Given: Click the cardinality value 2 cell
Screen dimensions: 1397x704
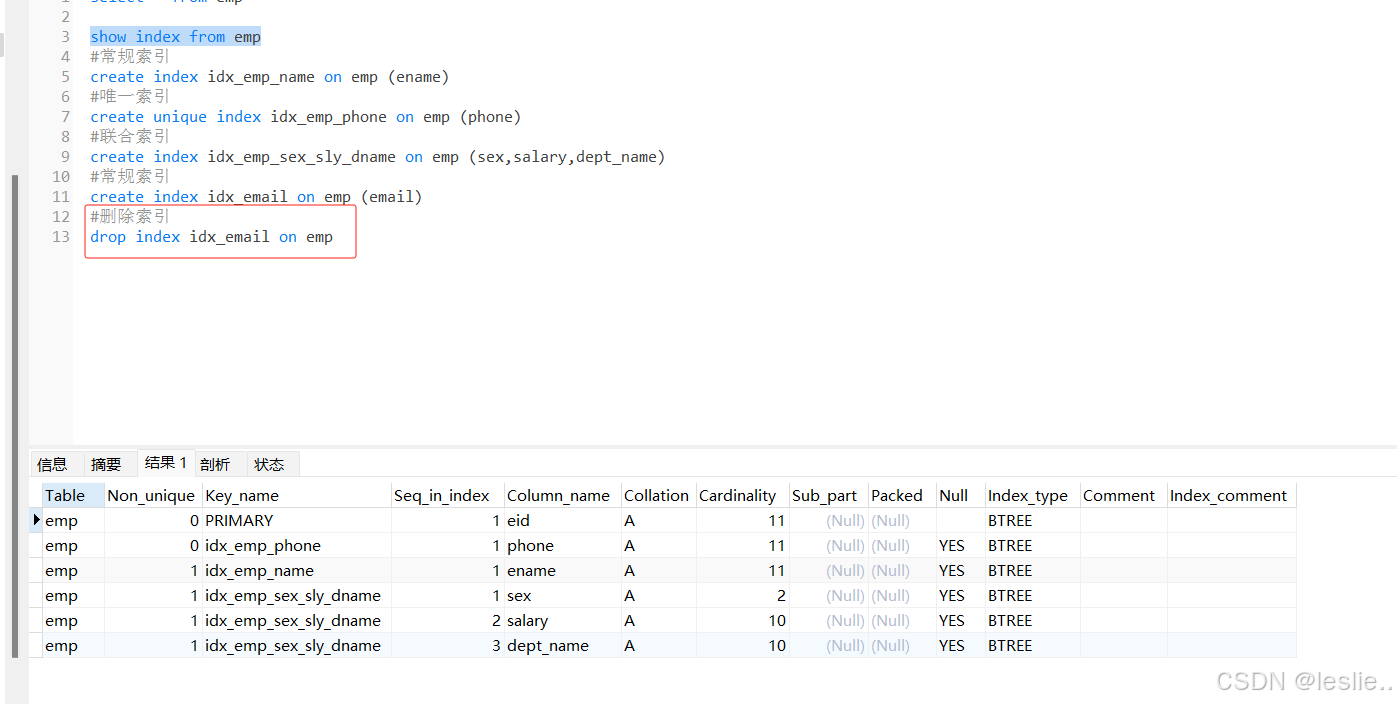Looking at the screenshot, I should [742, 595].
